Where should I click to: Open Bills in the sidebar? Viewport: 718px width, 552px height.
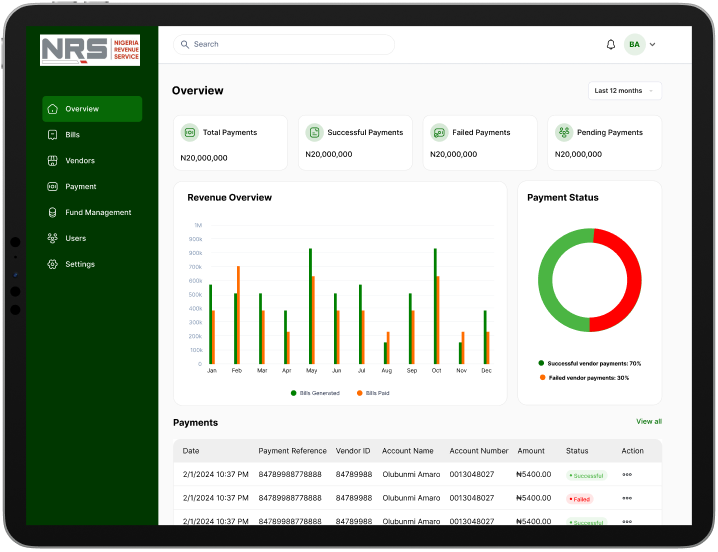click(x=72, y=135)
